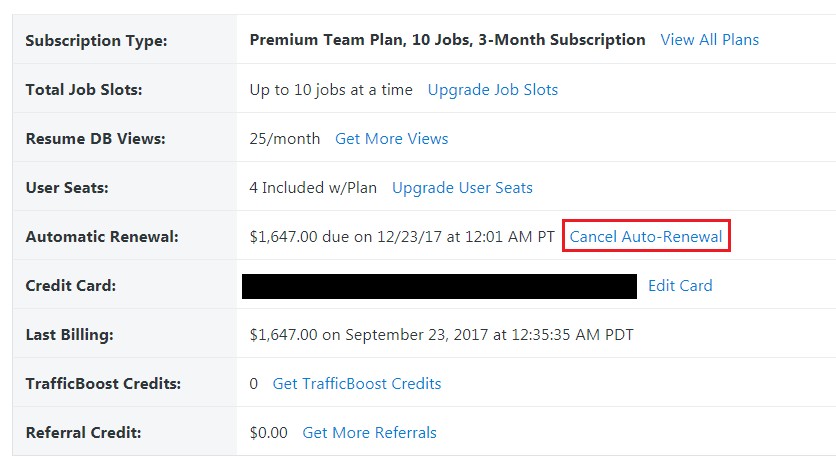This screenshot has width=836, height=471.
Task: Click the $0.00 referral credit value
Action: tap(268, 433)
